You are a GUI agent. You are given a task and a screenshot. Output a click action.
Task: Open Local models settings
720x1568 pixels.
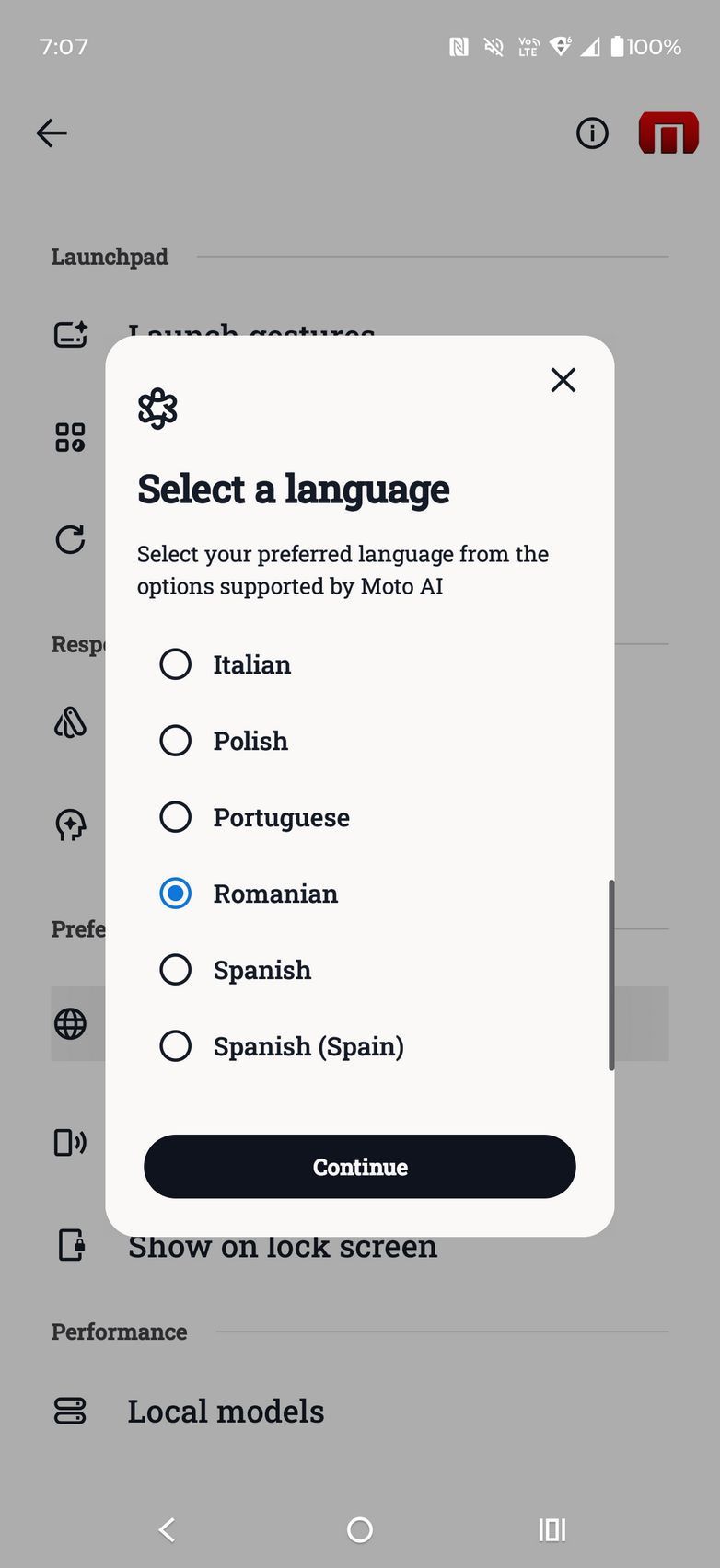[226, 1411]
